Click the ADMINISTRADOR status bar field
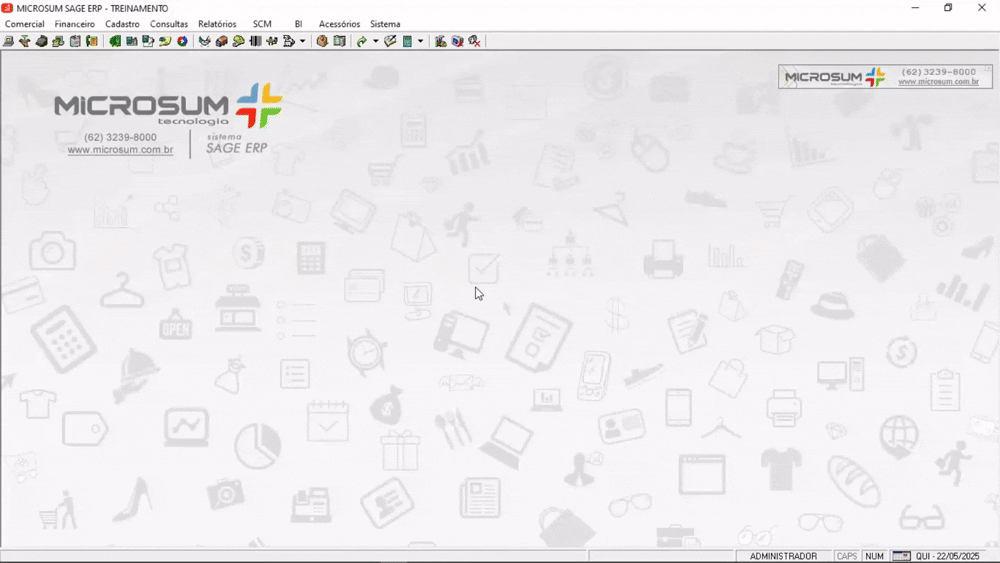The width and height of the screenshot is (1000, 563). click(x=783, y=556)
